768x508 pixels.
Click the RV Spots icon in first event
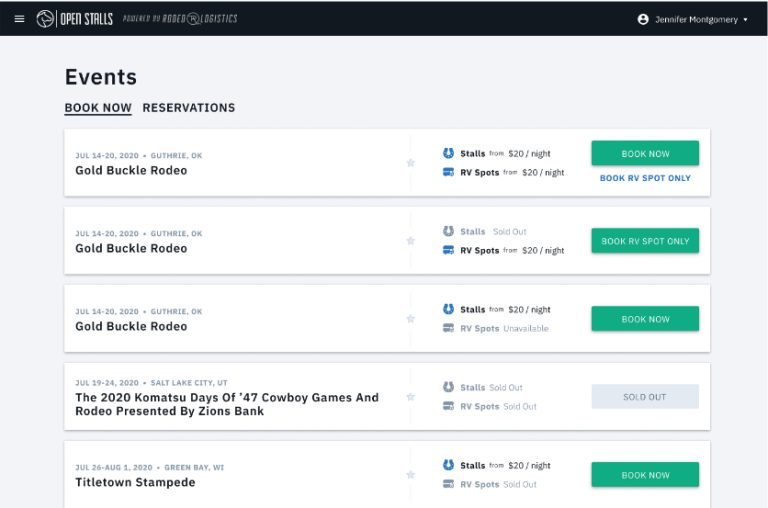click(x=449, y=172)
